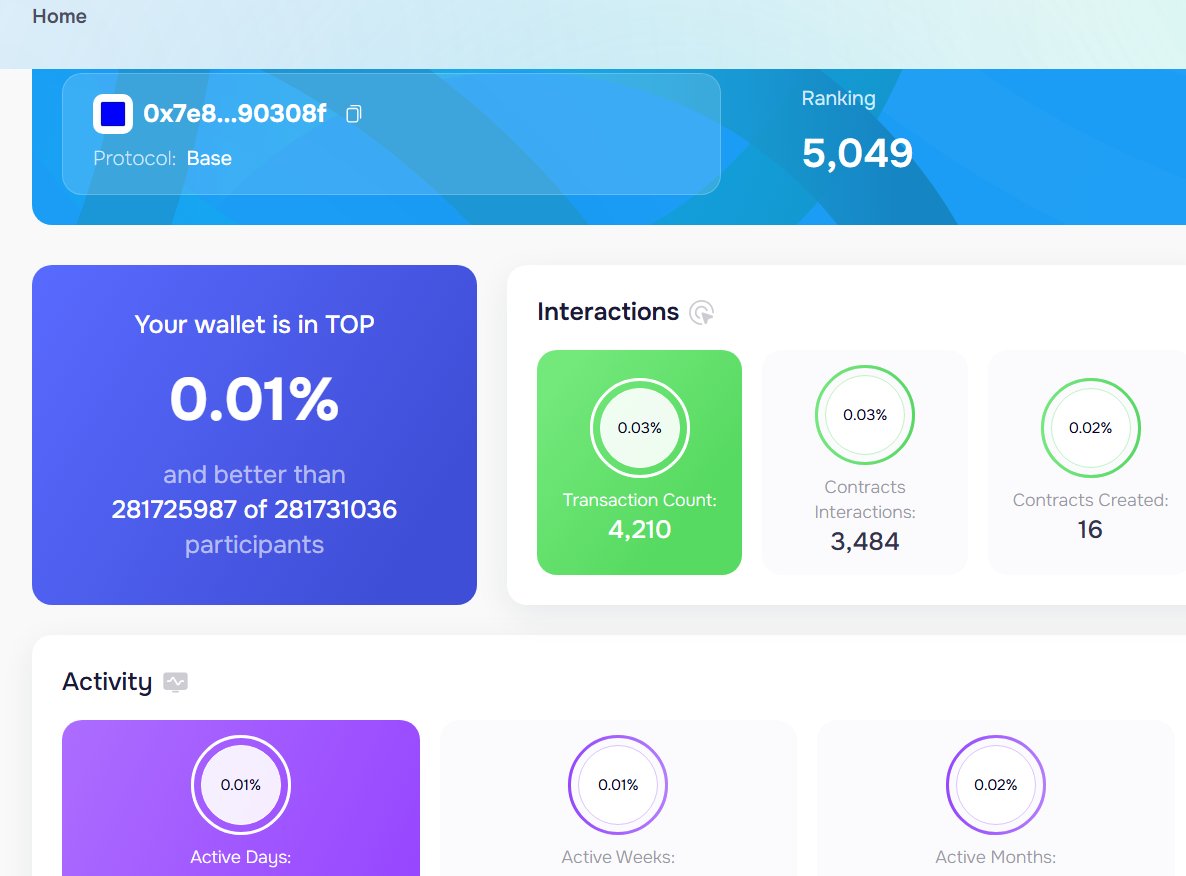
Task: Click the contracts created value 16
Action: (1089, 530)
